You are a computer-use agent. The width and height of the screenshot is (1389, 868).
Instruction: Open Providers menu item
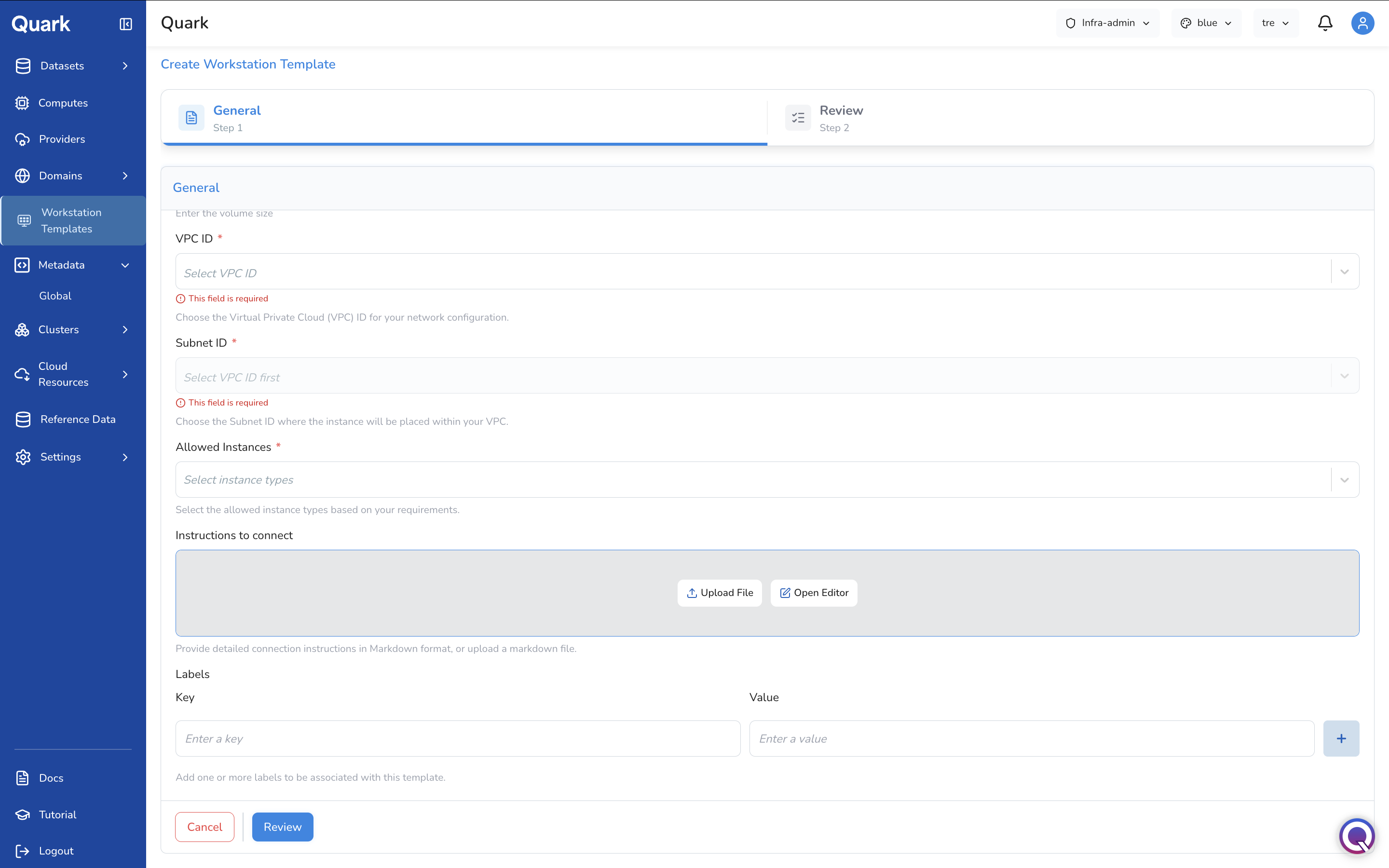73,139
